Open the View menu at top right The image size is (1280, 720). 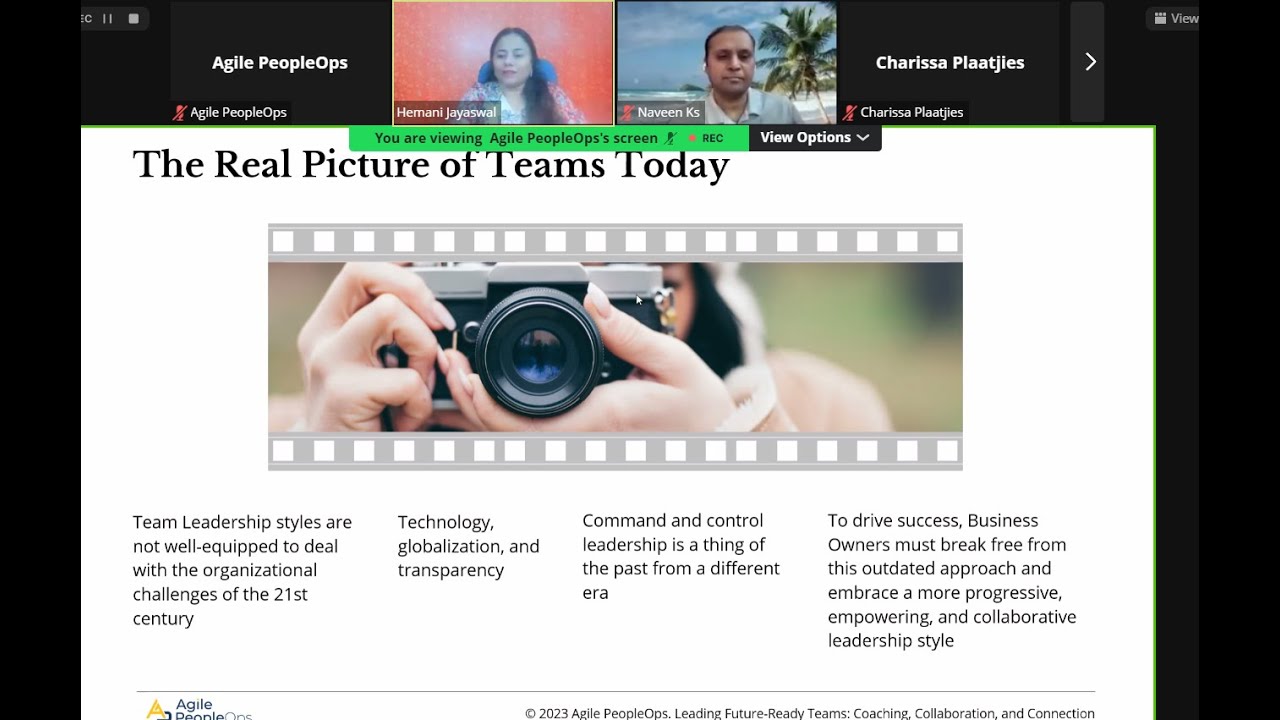1175,18
